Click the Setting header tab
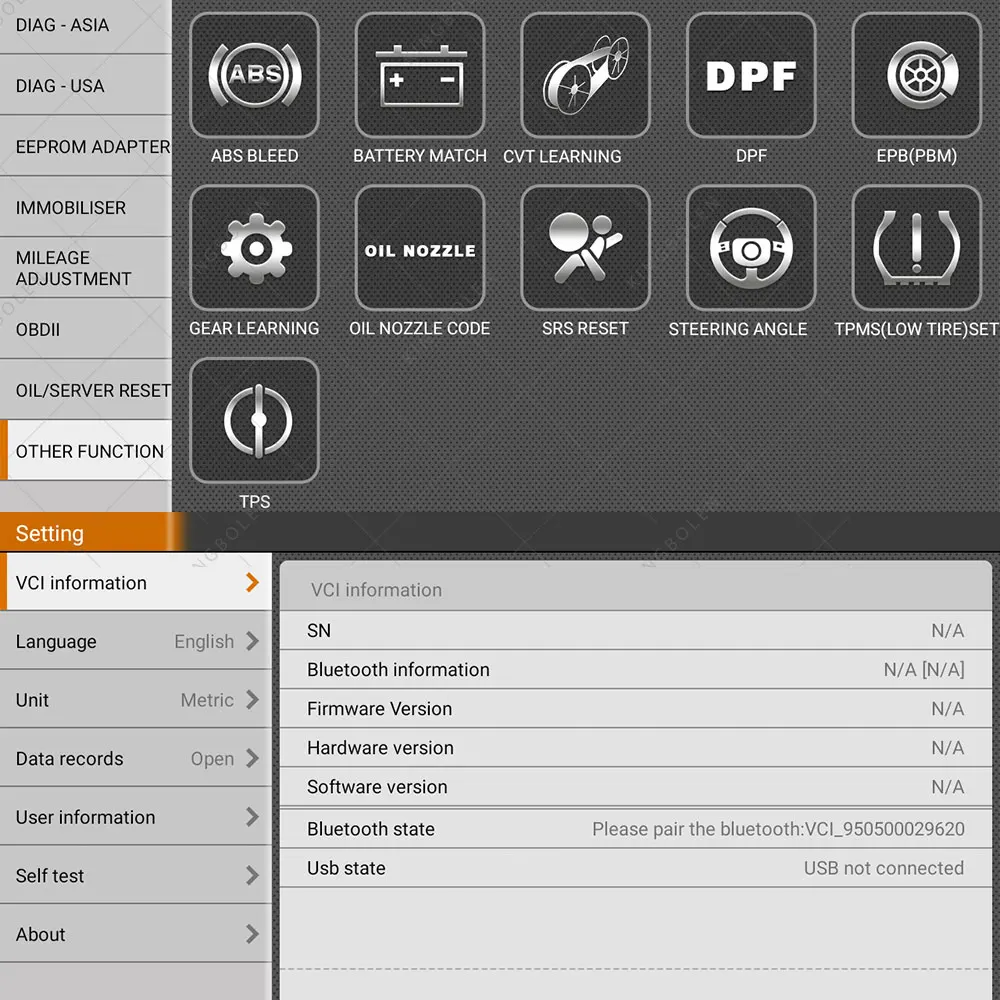The height and width of the screenshot is (1000, 1000). (89, 533)
